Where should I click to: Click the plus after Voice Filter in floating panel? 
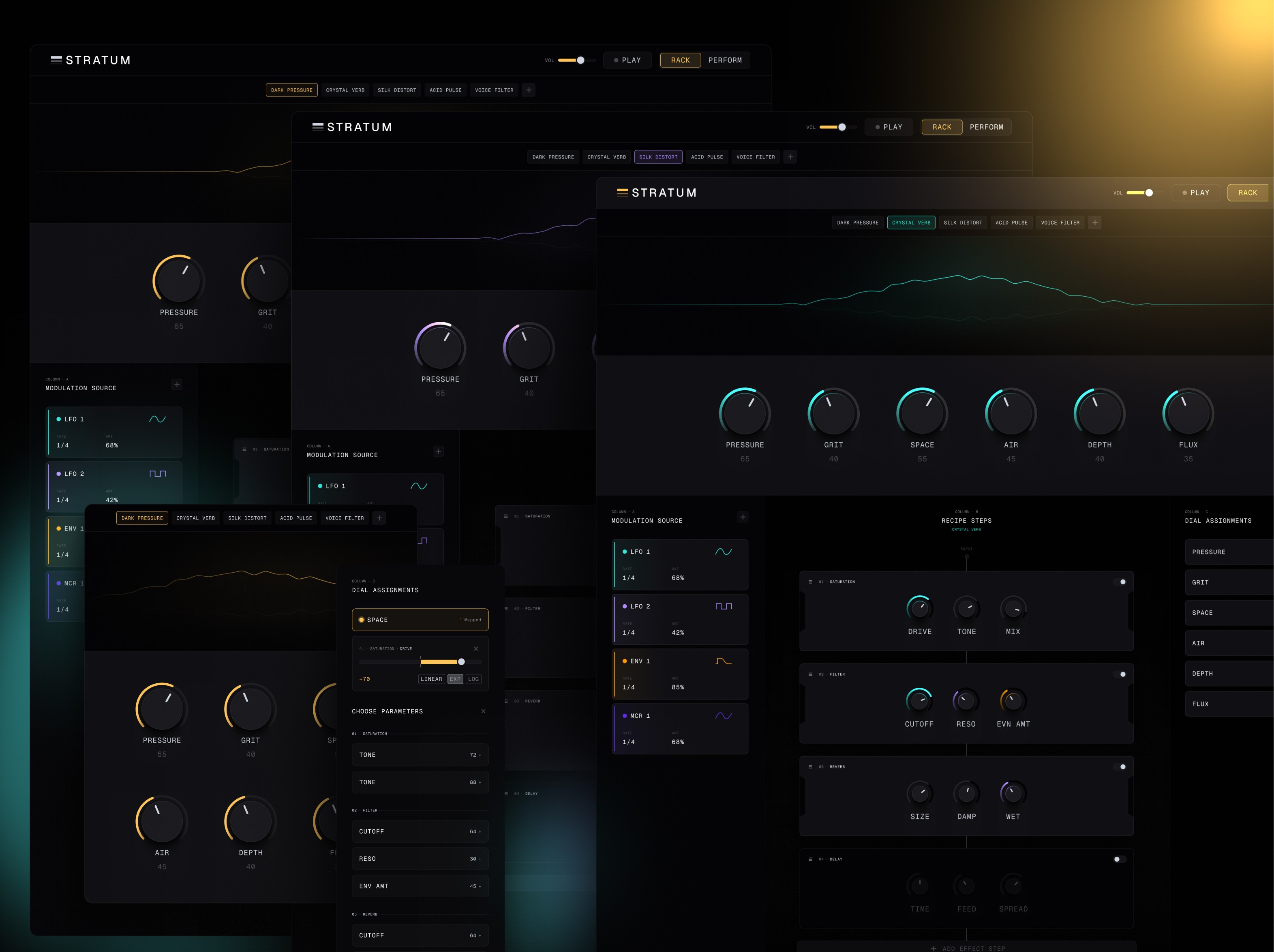pos(379,518)
